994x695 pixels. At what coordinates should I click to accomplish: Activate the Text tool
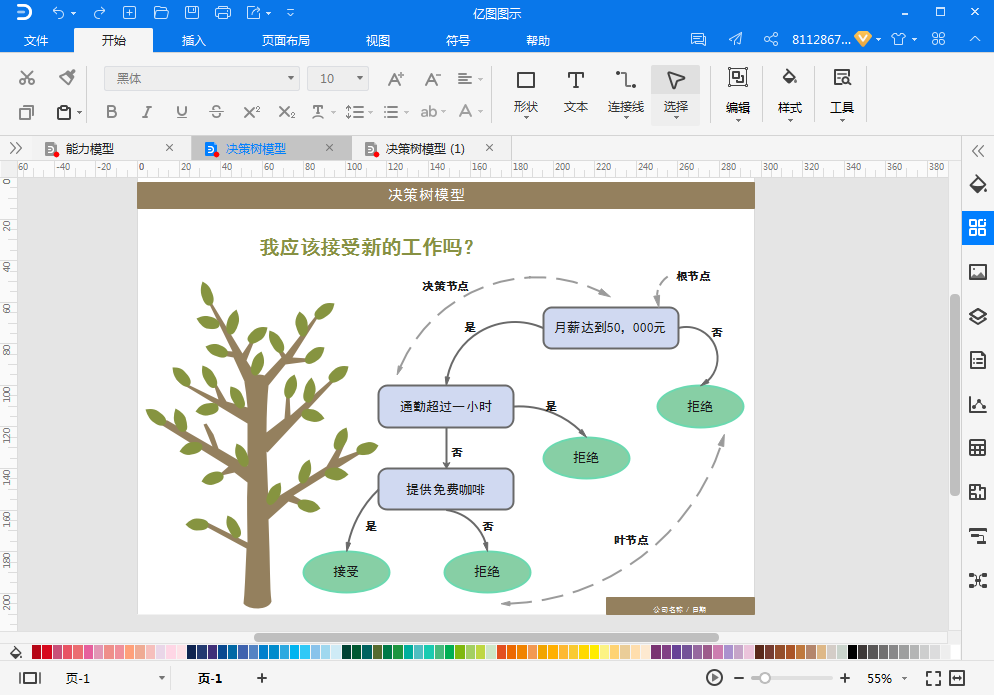[x=575, y=90]
